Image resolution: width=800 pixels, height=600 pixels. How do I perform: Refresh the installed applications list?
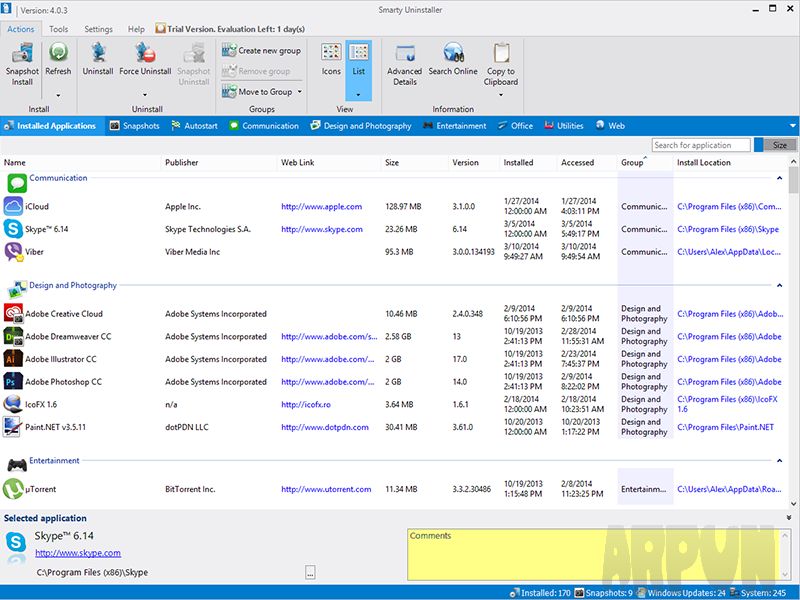coord(57,60)
